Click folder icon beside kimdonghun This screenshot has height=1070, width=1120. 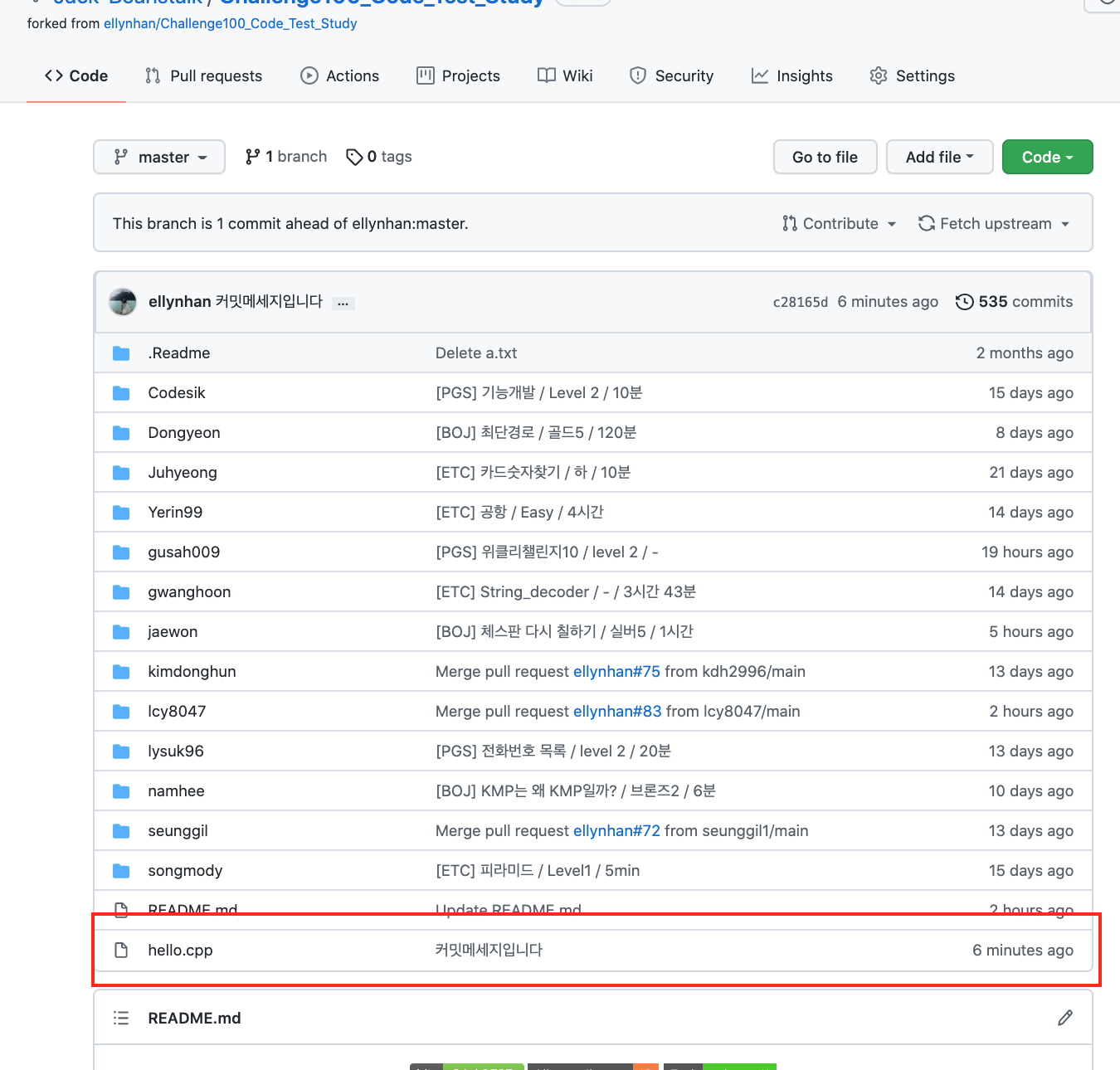tap(121, 671)
